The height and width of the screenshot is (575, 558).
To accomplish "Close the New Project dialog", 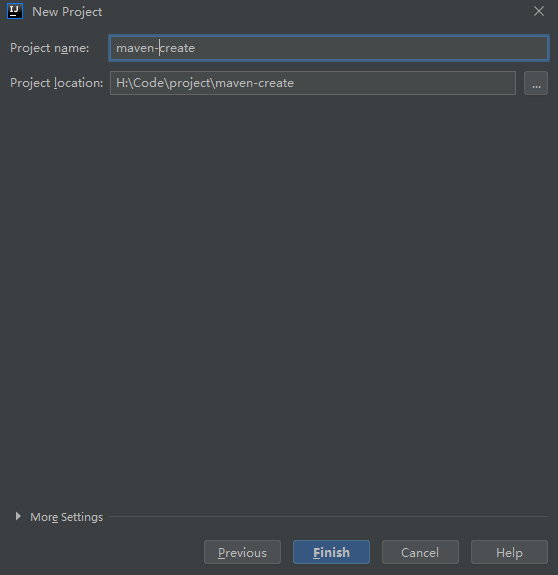I will [539, 11].
